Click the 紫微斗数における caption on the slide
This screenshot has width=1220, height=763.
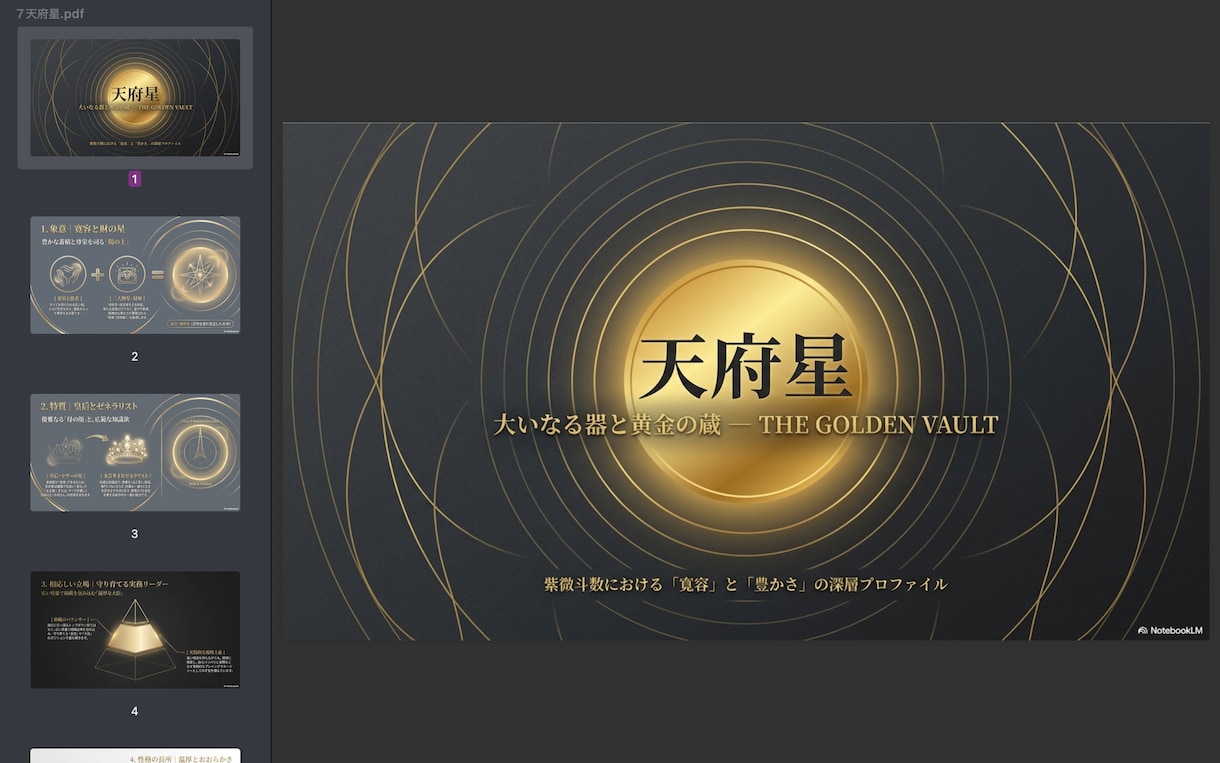coord(745,584)
